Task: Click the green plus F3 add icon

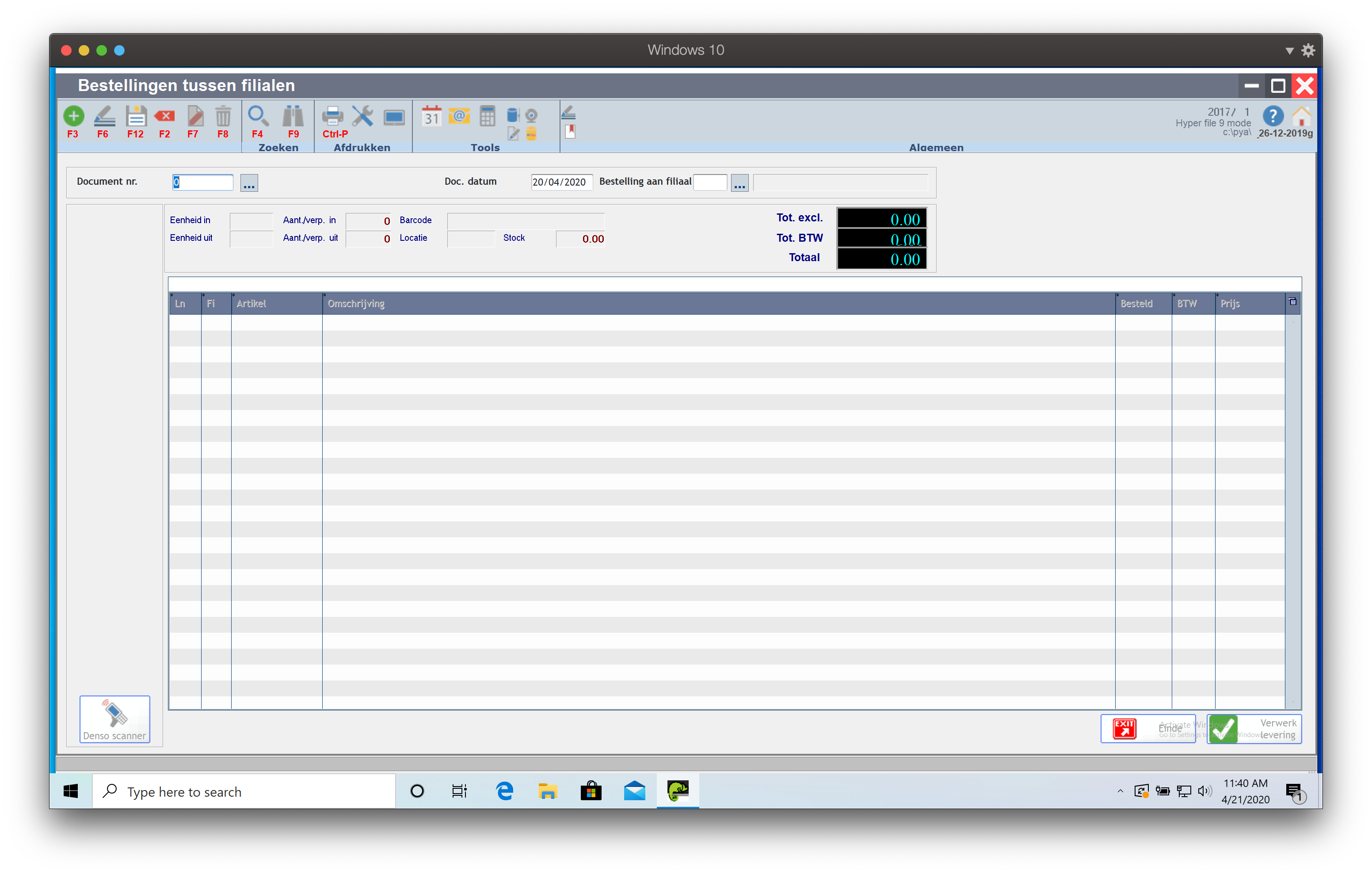Action: 73,117
